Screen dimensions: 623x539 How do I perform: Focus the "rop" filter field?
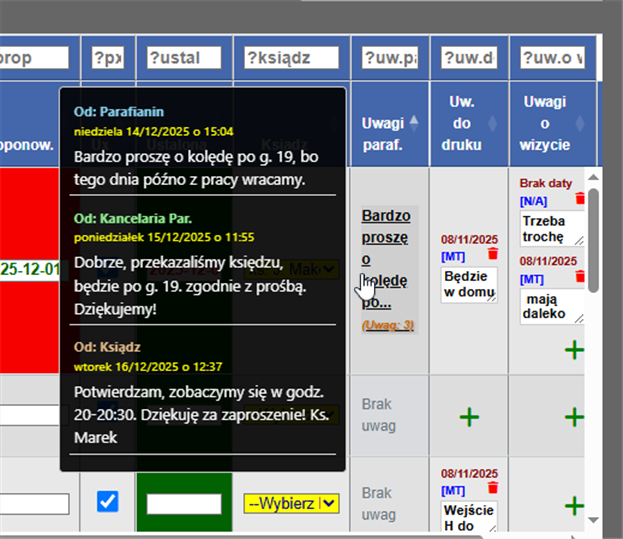[x=34, y=58]
